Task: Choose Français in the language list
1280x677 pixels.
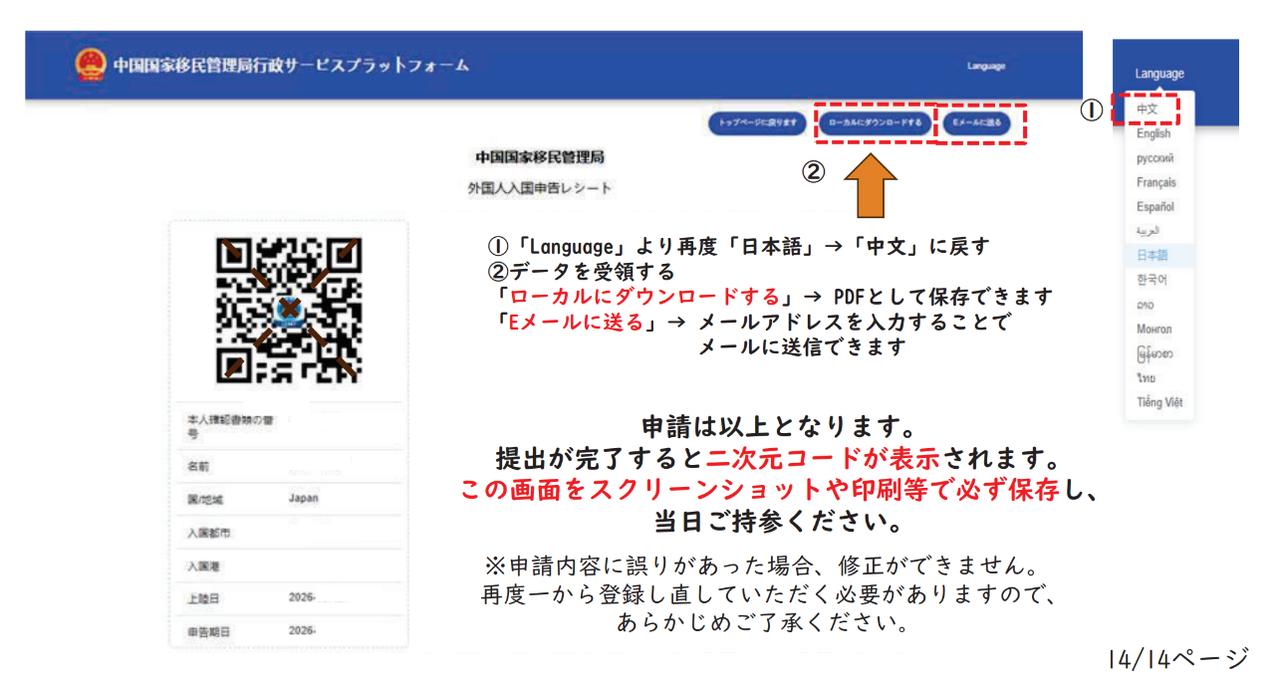Action: pyautogui.click(x=1156, y=182)
